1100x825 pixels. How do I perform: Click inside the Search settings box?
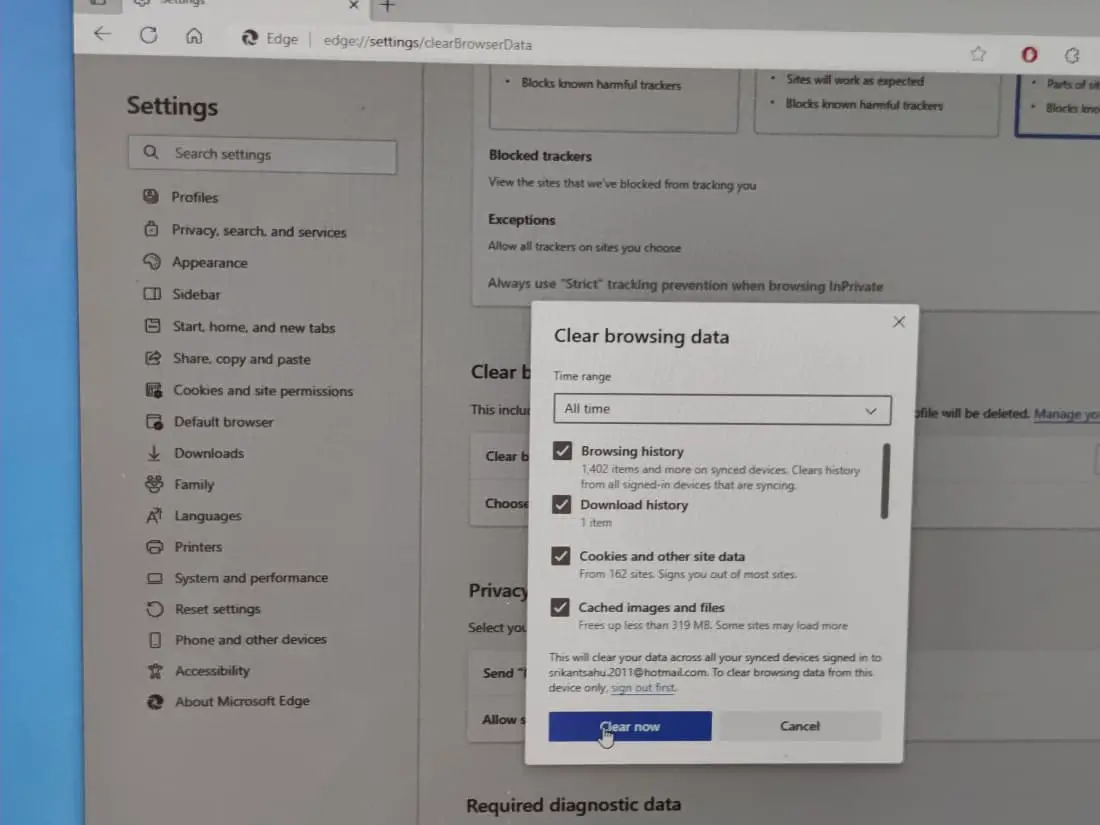click(x=262, y=156)
